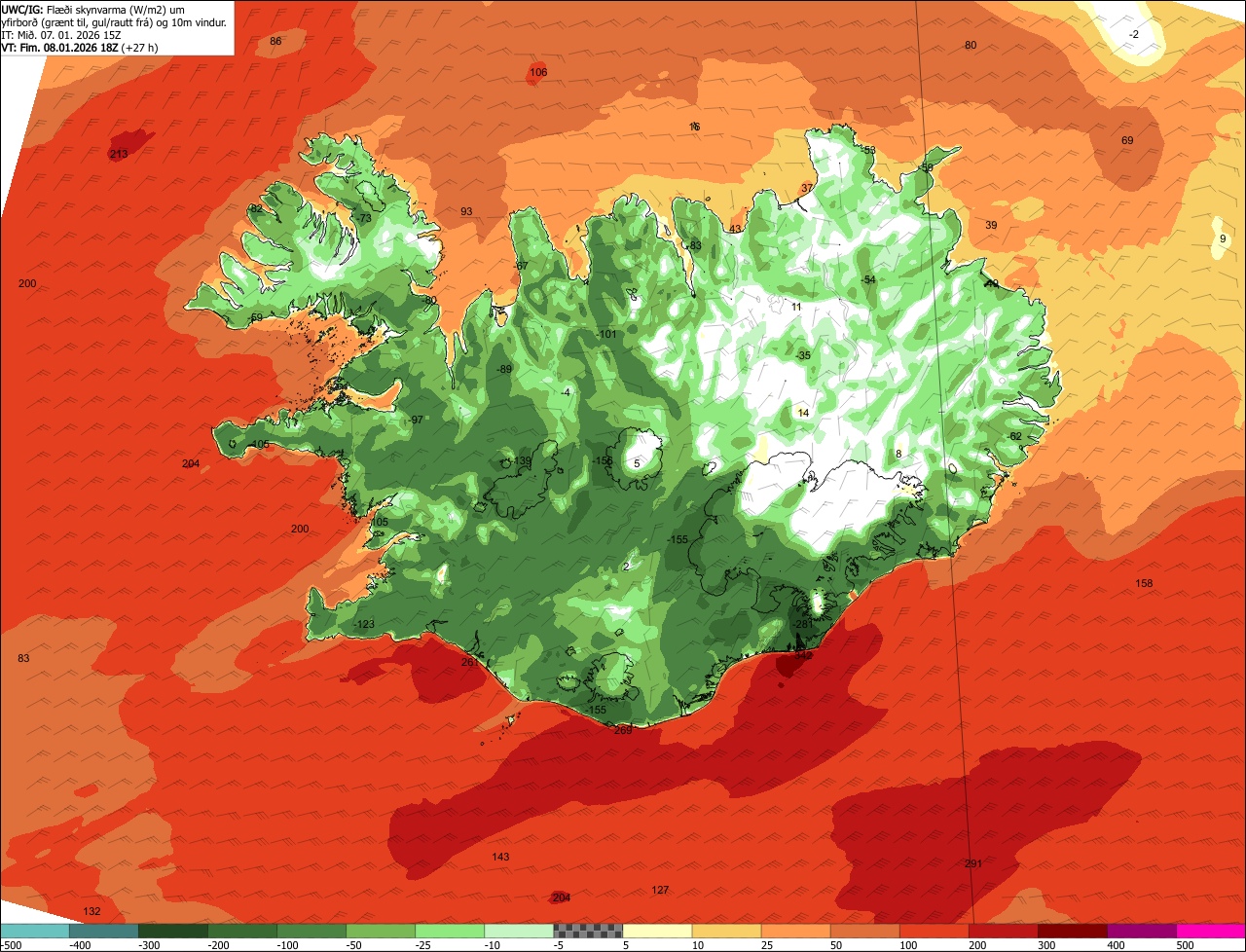This screenshot has height=952, width=1246.
Task: Click the map value -156
Action: [x=603, y=460]
